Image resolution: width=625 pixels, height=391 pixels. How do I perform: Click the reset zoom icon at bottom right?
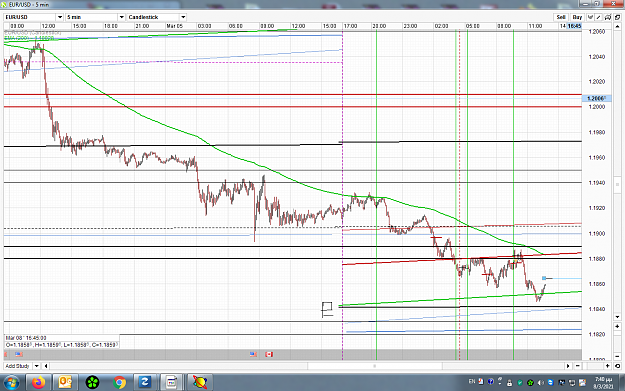tap(617, 366)
